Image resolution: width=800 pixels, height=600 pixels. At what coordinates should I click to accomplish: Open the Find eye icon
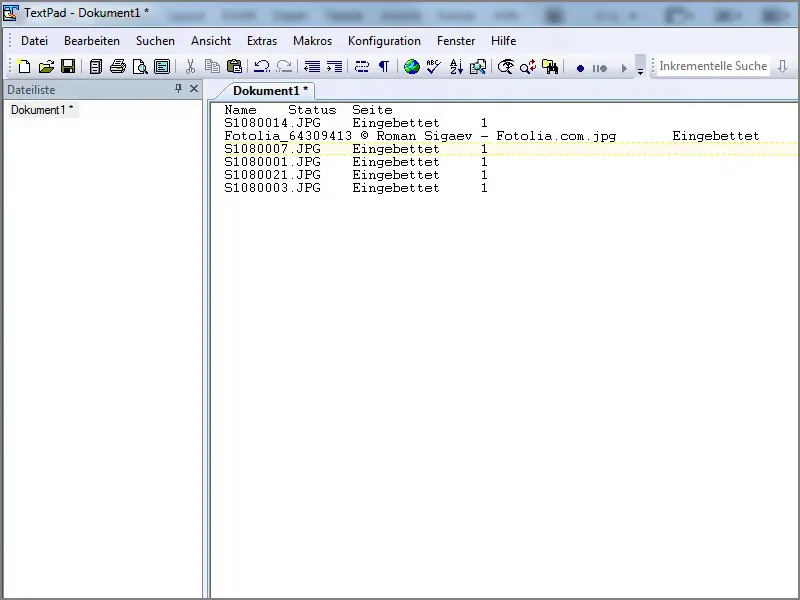[506, 67]
